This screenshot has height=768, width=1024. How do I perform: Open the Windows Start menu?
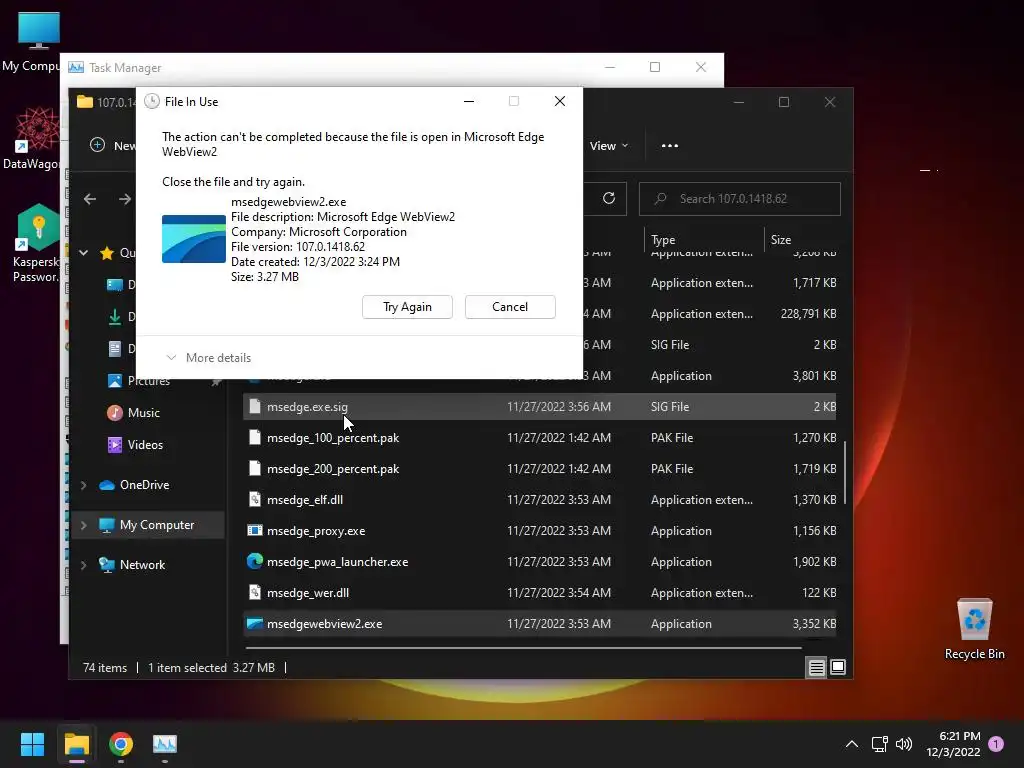(x=32, y=744)
